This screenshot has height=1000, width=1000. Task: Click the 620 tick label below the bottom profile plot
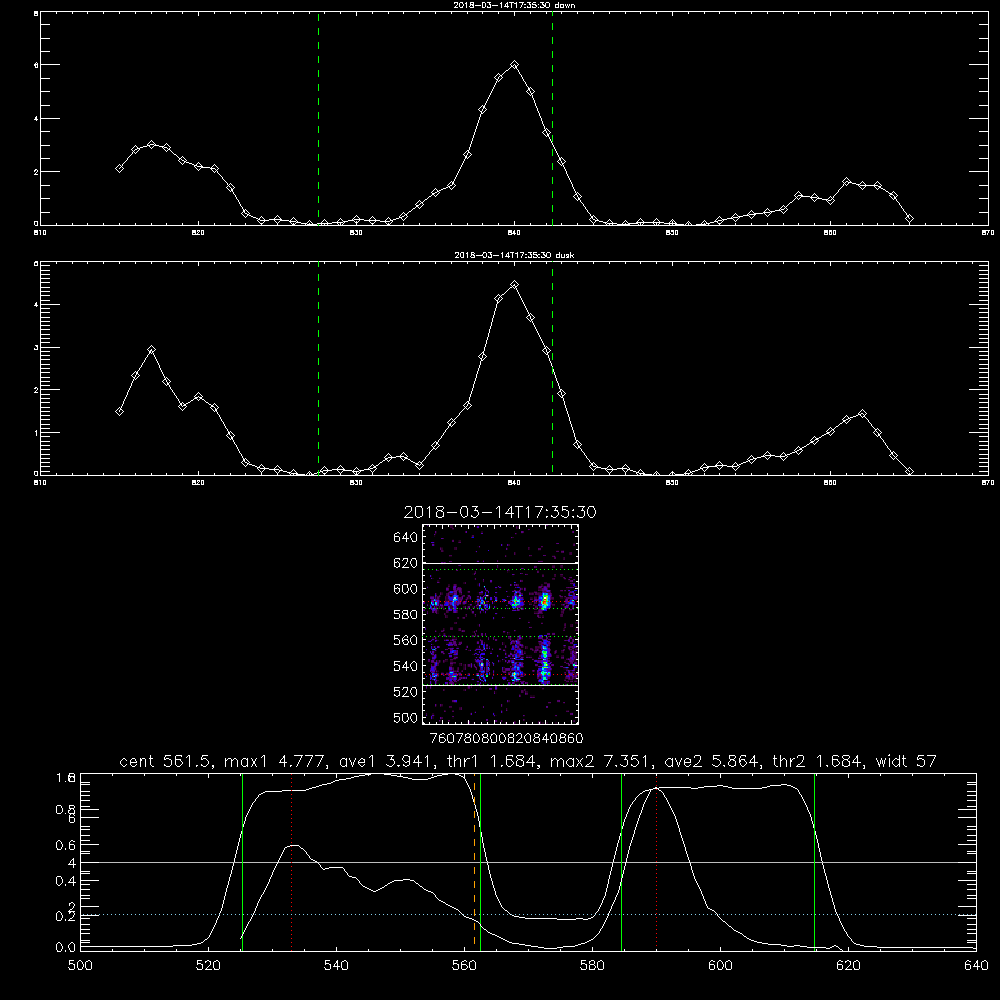tap(848, 966)
